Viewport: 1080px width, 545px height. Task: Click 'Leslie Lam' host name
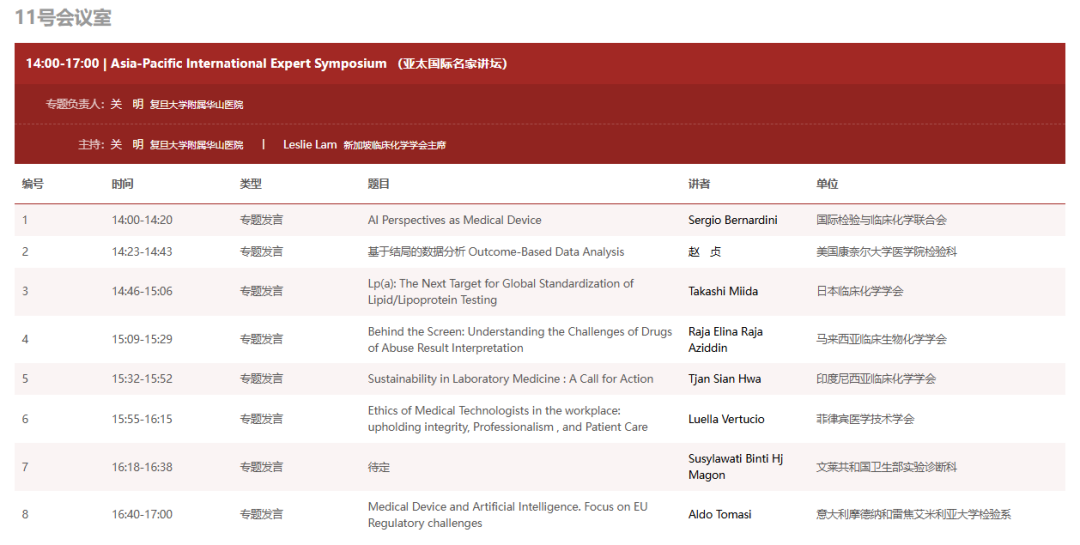coord(310,145)
